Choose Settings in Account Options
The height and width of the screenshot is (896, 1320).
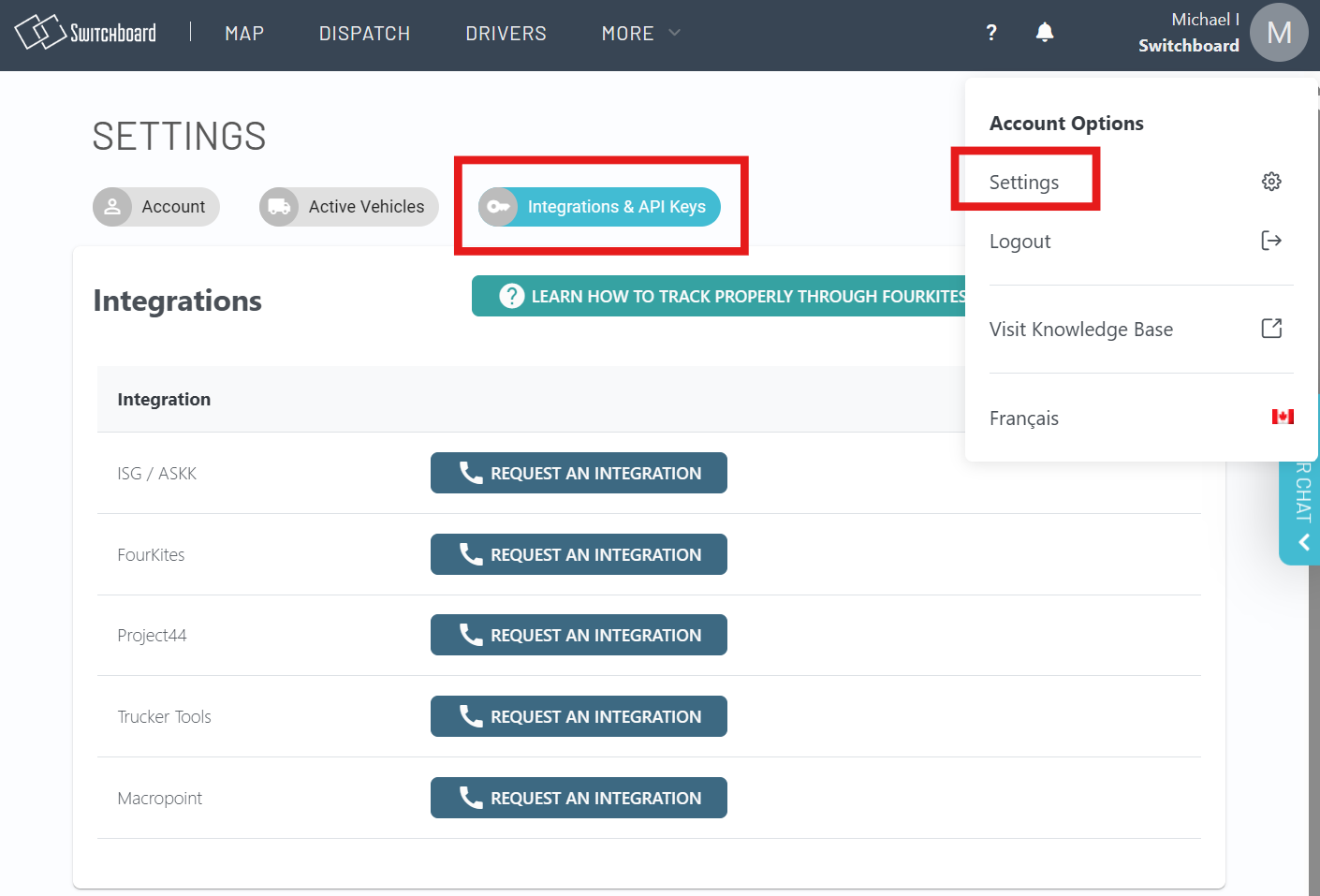point(1024,182)
